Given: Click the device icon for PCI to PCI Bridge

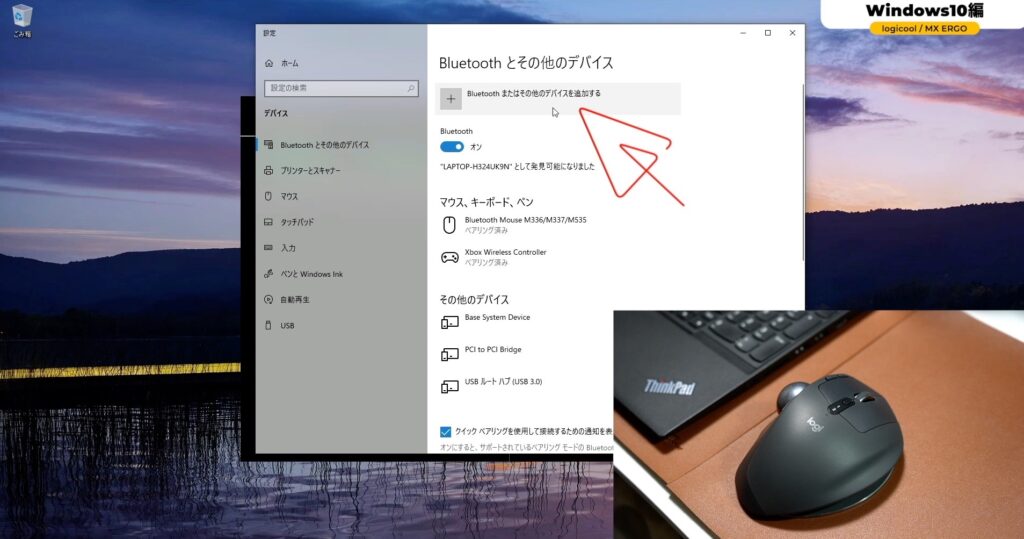Looking at the screenshot, I should (x=449, y=354).
